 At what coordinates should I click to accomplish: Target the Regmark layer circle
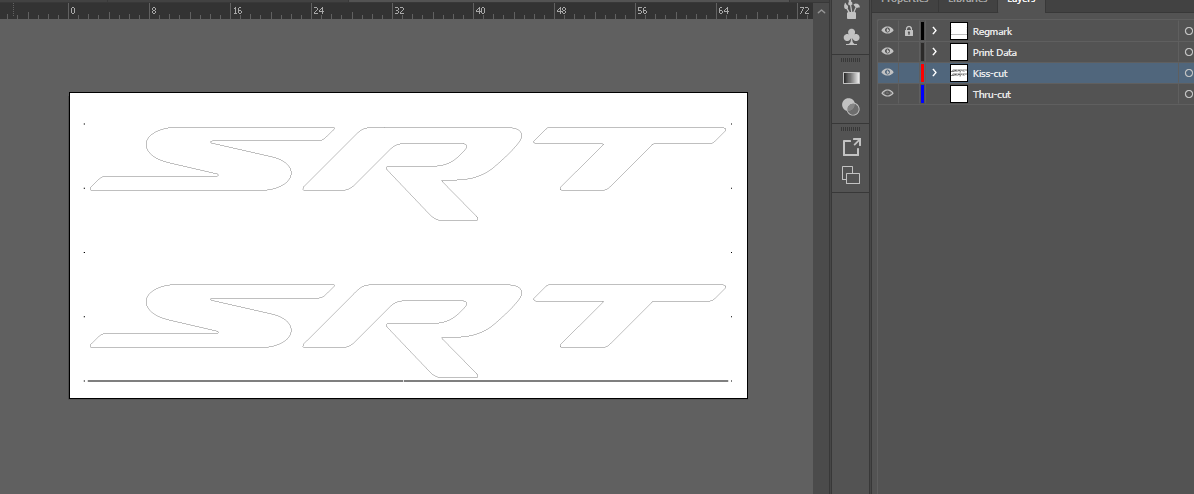1189,31
